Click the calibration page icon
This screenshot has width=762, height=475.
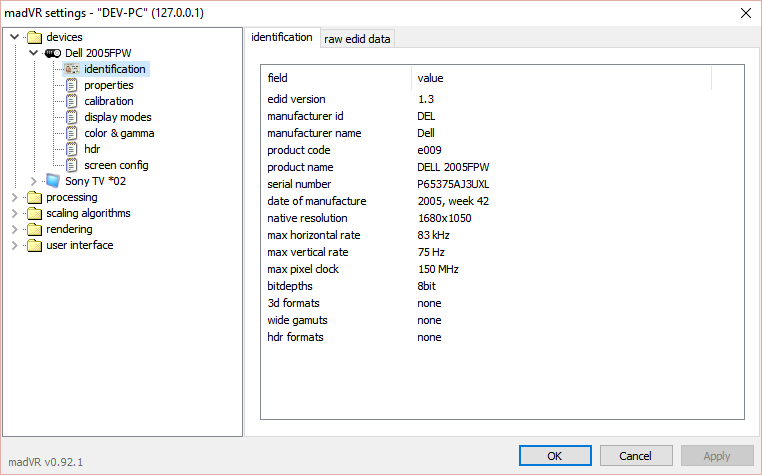click(x=71, y=101)
